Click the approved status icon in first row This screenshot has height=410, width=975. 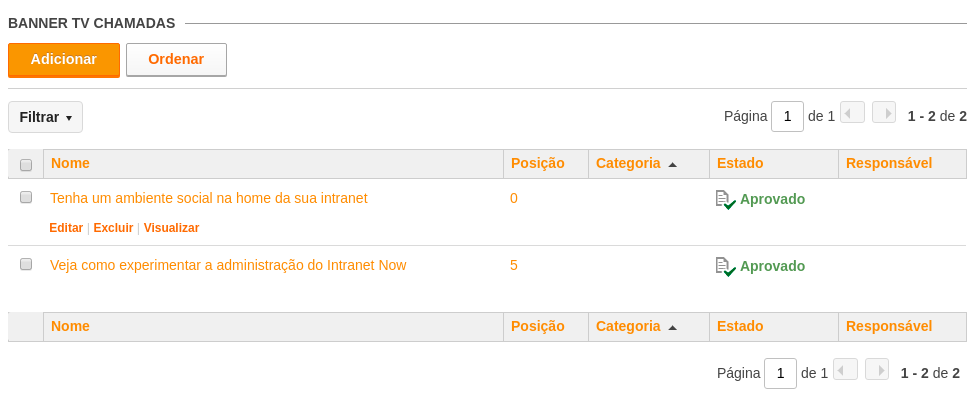tap(726, 200)
